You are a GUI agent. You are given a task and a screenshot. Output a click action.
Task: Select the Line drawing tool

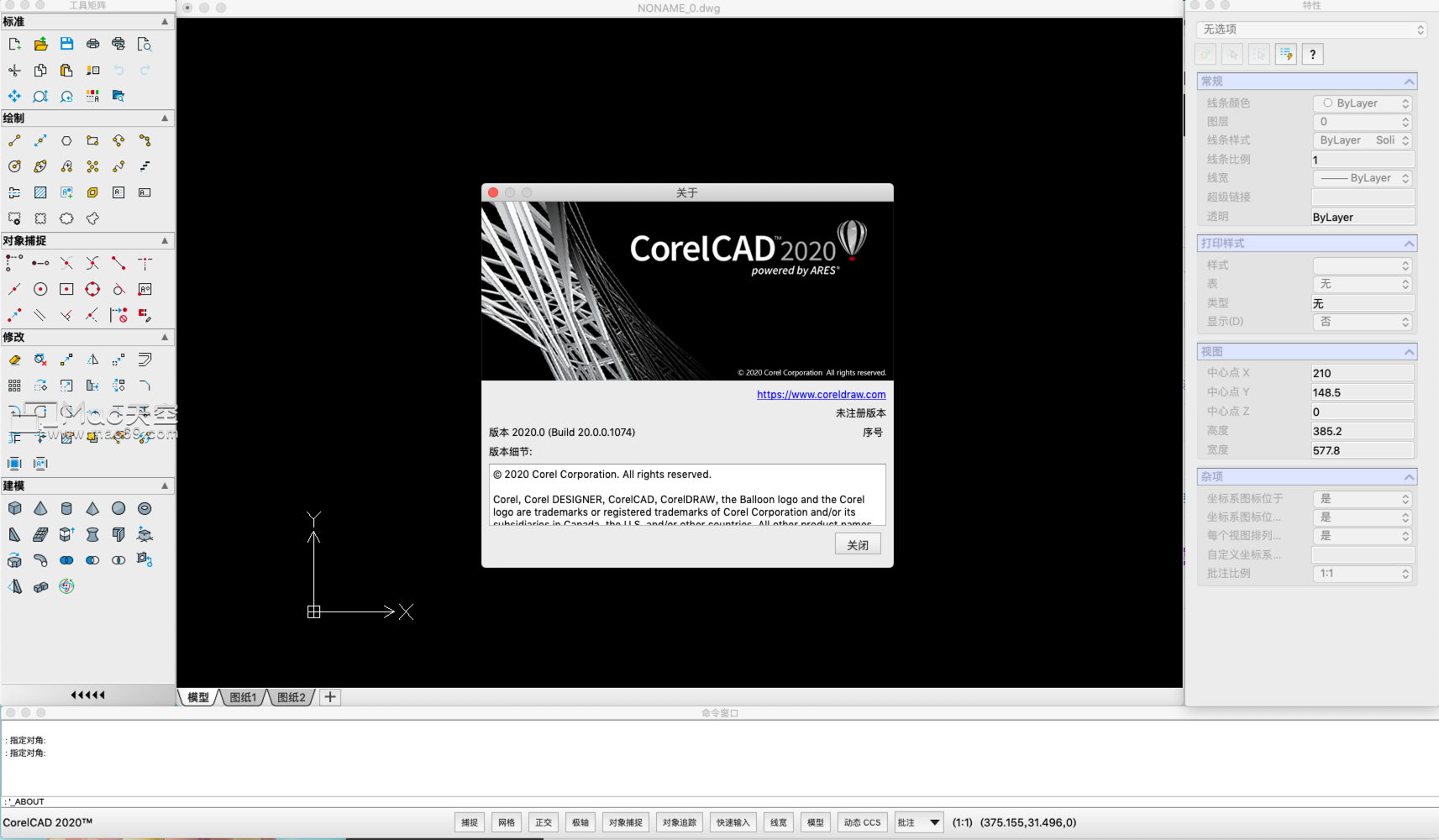pyautogui.click(x=14, y=140)
